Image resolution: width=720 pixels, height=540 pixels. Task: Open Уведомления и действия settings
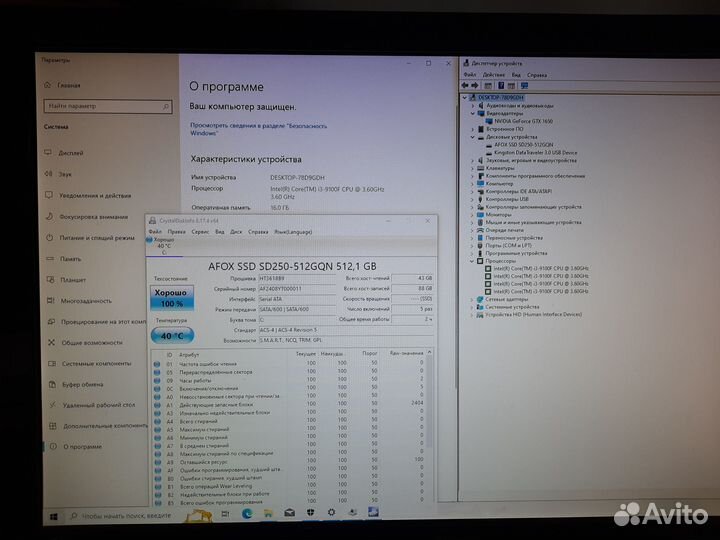pos(88,196)
